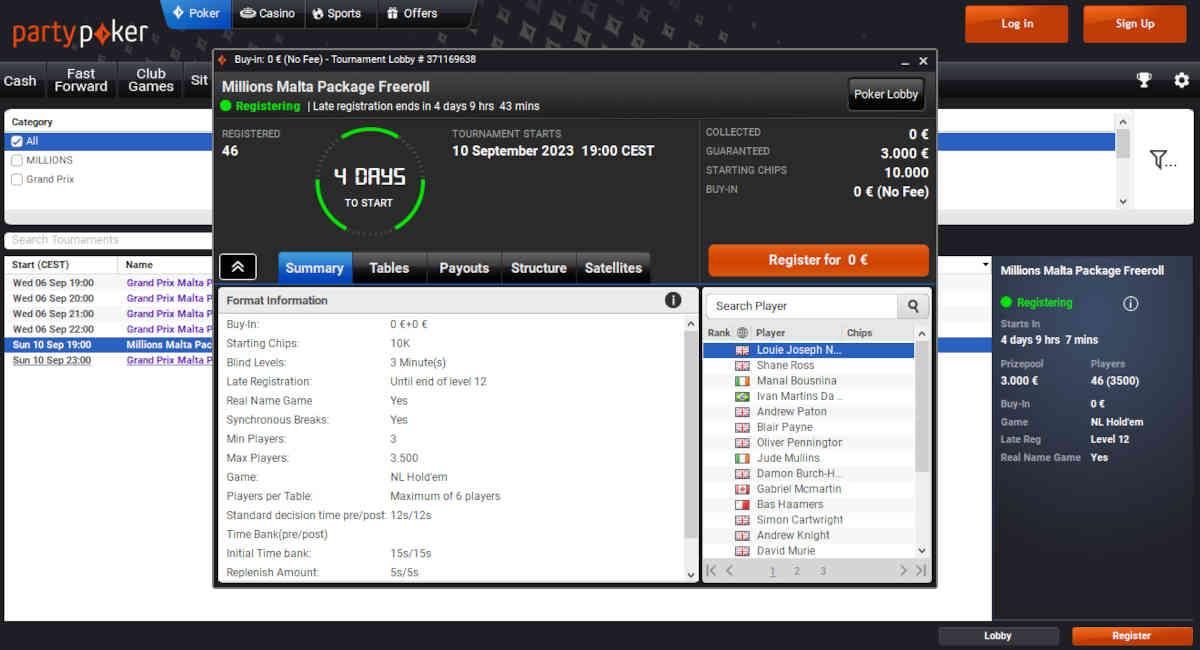
Task: Minimize the Tournament Lobby window
Action: (904, 61)
